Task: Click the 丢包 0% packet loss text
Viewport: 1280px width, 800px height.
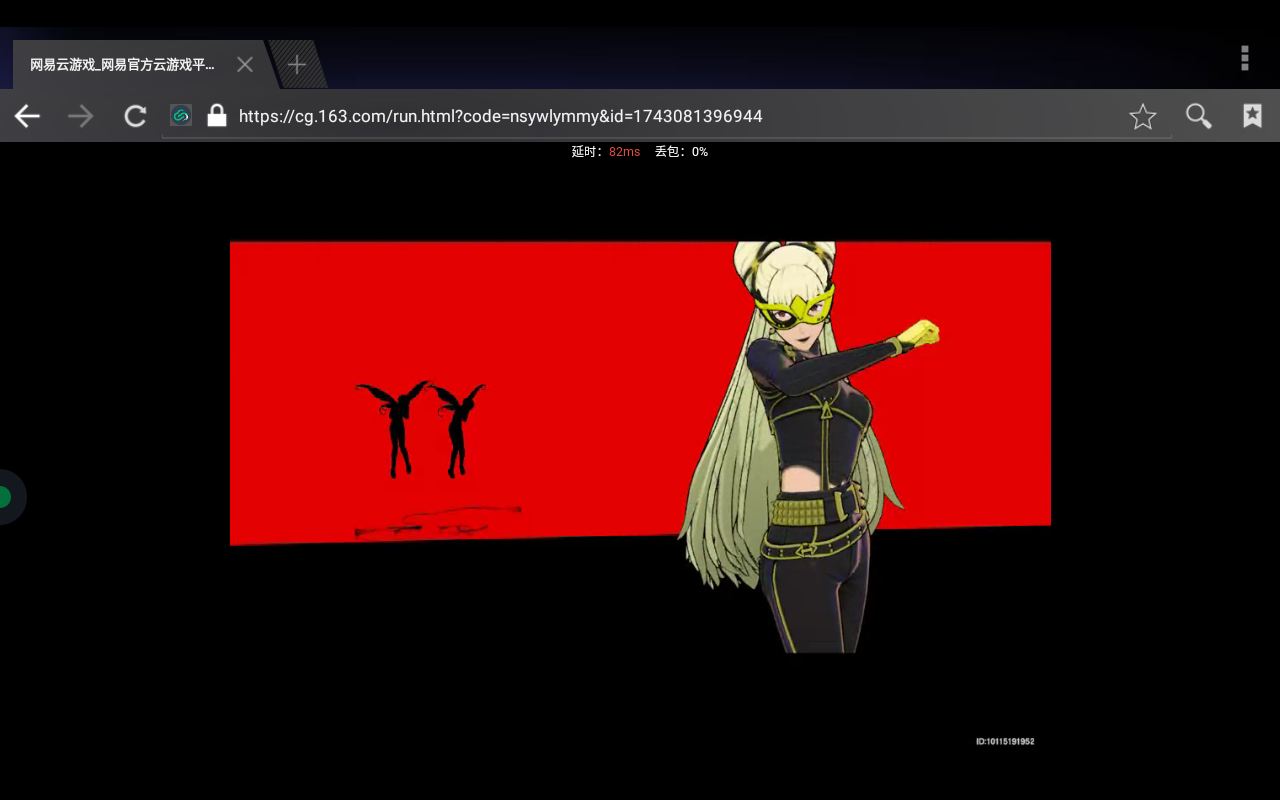Action: point(681,152)
